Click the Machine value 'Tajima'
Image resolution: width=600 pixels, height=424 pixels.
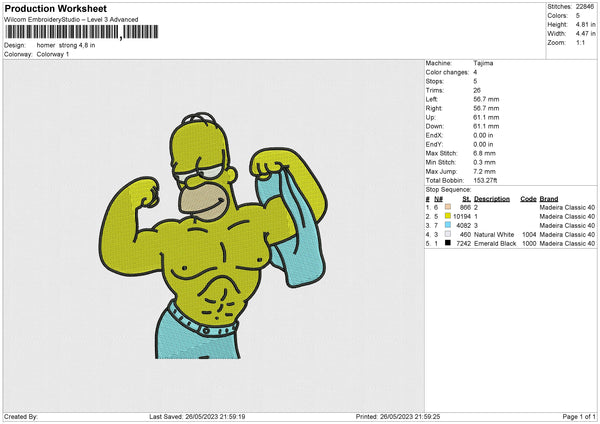pyautogui.click(x=483, y=63)
